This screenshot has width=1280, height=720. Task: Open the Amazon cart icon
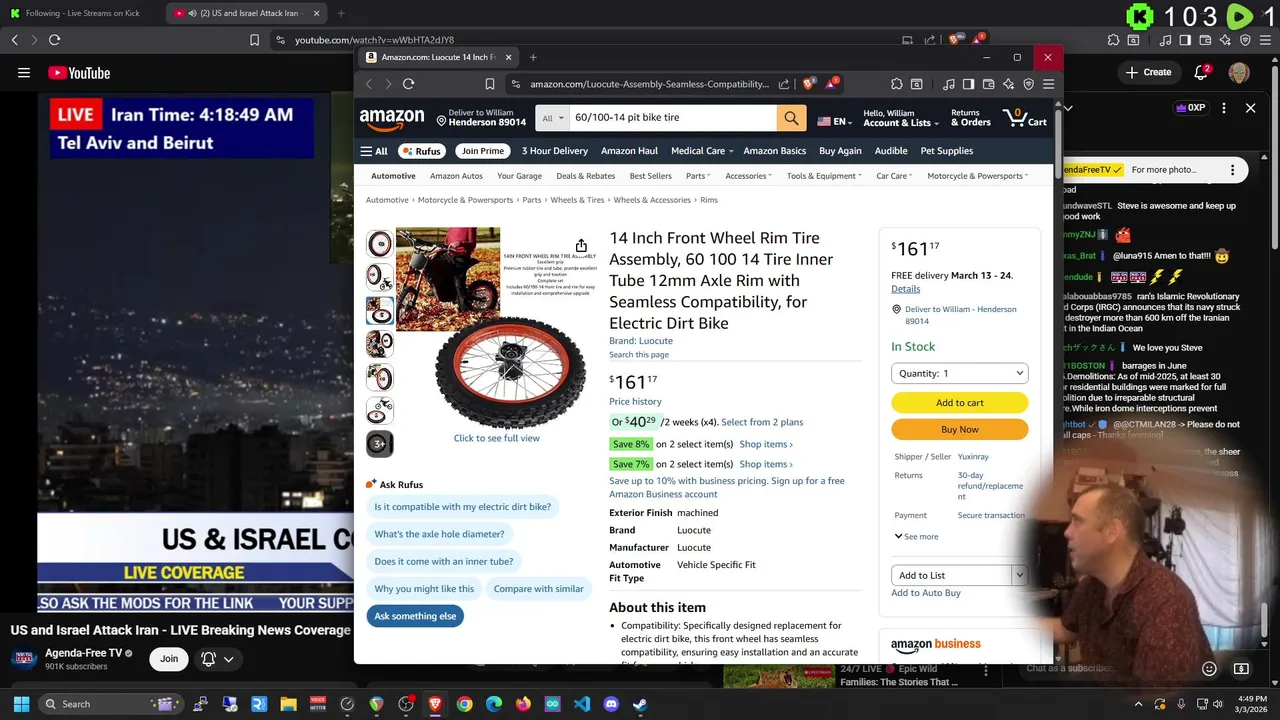click(1025, 118)
